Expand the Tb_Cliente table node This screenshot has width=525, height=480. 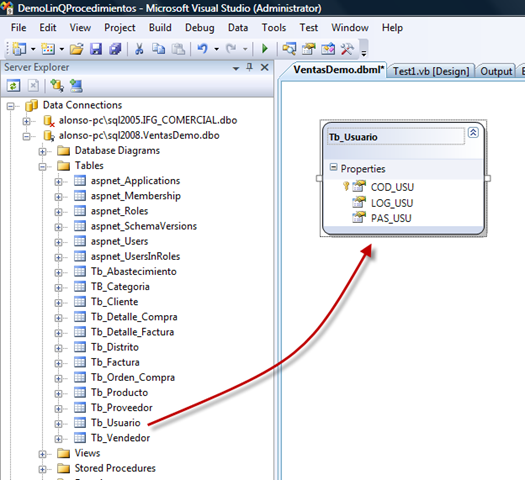coord(58,303)
